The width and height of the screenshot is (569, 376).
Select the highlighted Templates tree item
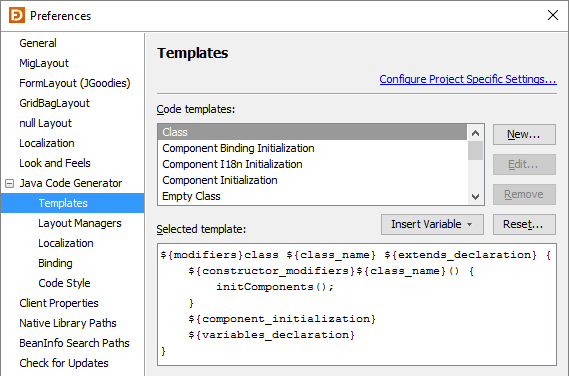tap(73, 203)
